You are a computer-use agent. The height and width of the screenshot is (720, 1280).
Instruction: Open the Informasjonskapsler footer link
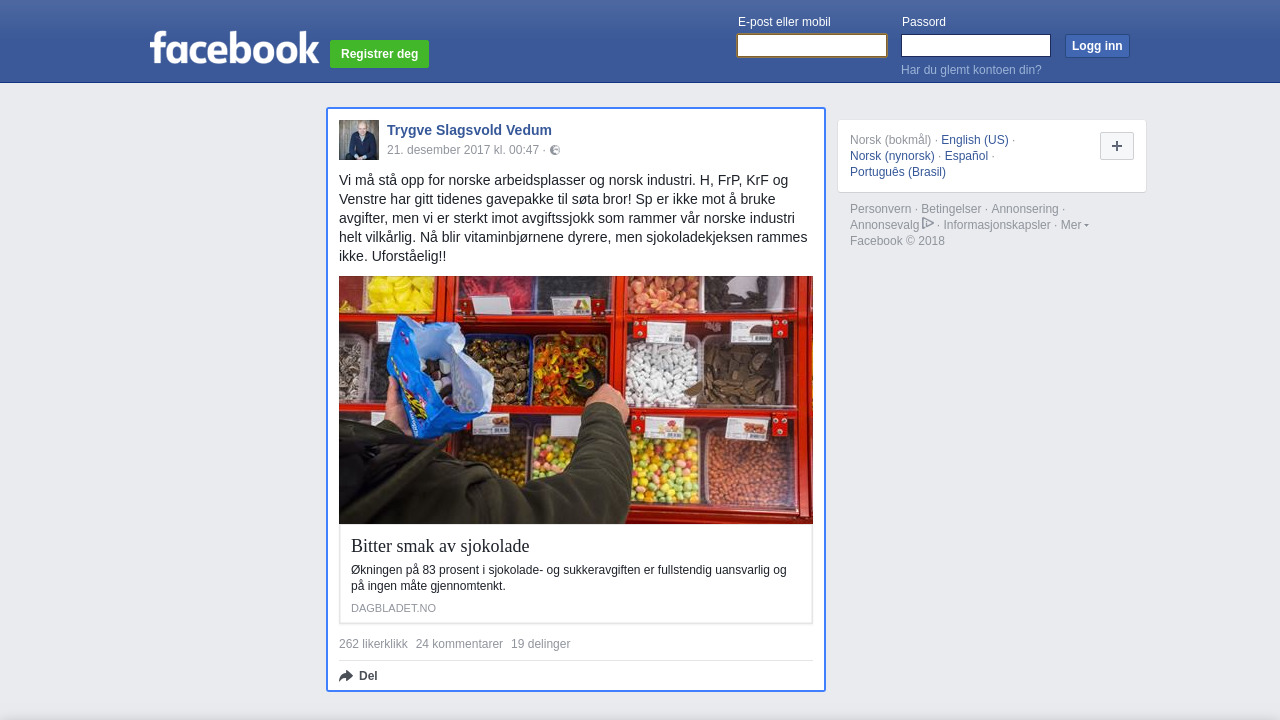pyautogui.click(x=997, y=225)
